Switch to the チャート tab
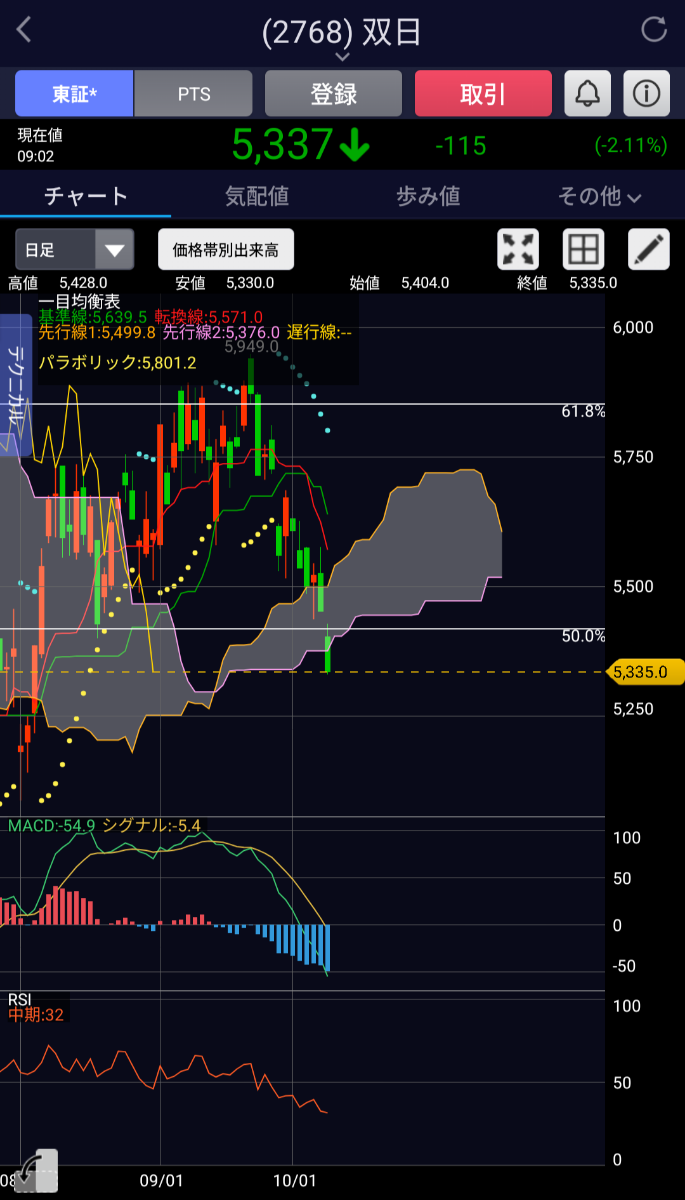The height and width of the screenshot is (1200, 685). click(x=86, y=196)
